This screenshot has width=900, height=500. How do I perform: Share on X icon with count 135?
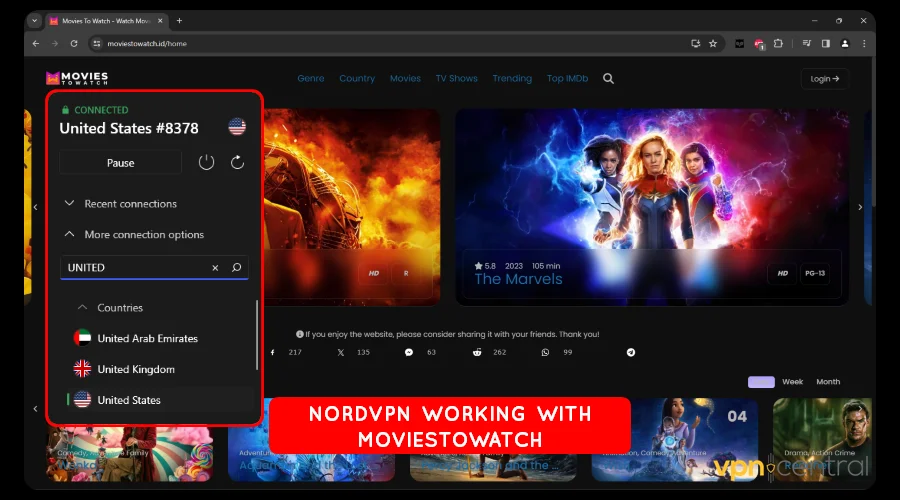341,352
